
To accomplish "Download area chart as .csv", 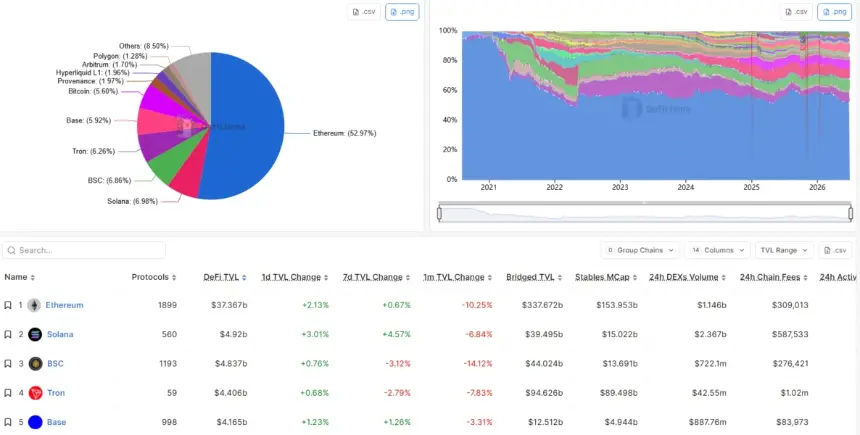I will (x=796, y=12).
